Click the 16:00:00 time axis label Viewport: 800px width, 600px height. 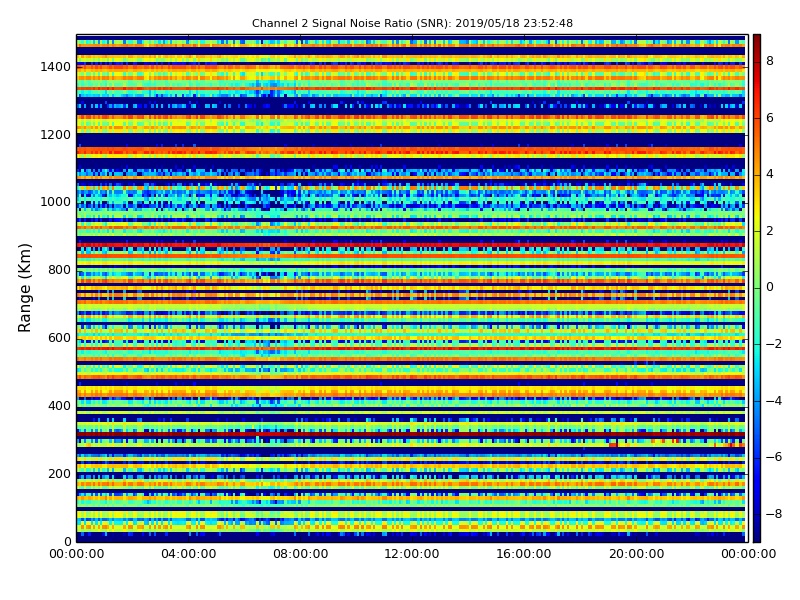click(524, 554)
